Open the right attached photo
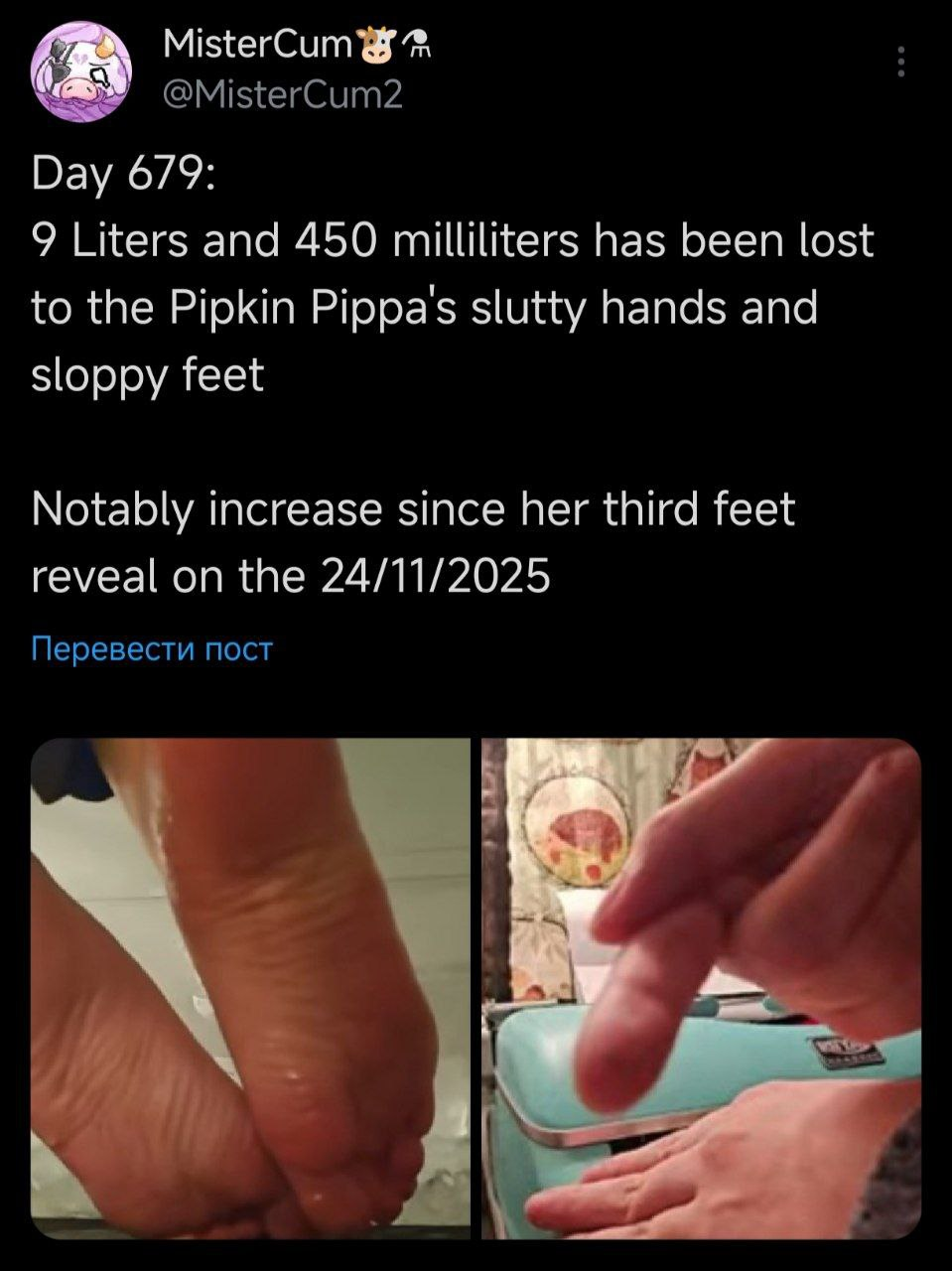The height and width of the screenshot is (1271, 952). (x=701, y=988)
